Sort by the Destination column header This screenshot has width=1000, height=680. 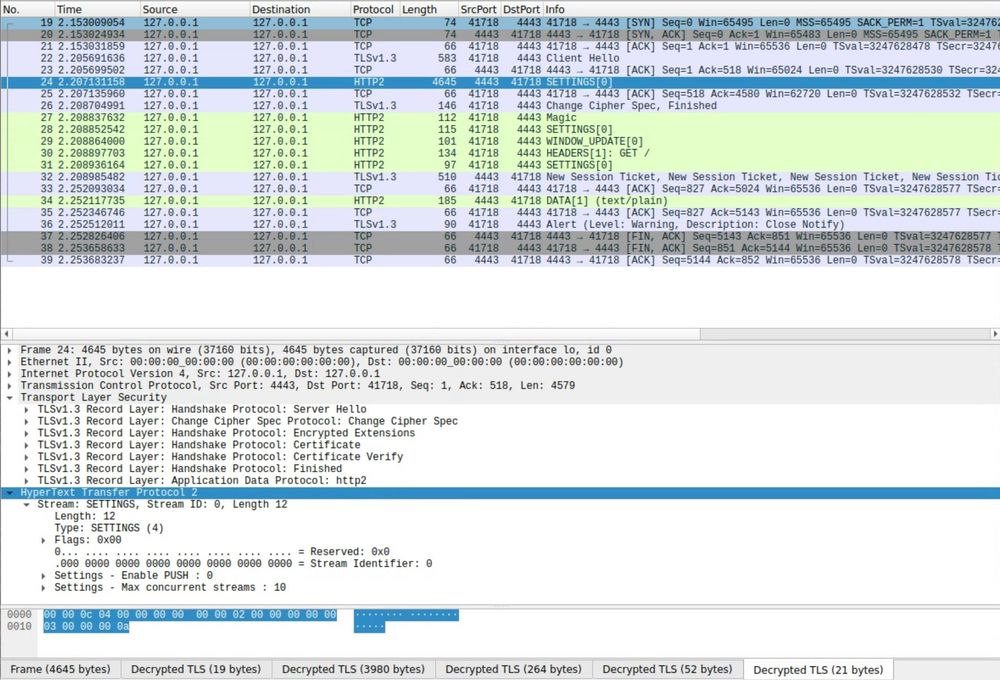pos(300,10)
